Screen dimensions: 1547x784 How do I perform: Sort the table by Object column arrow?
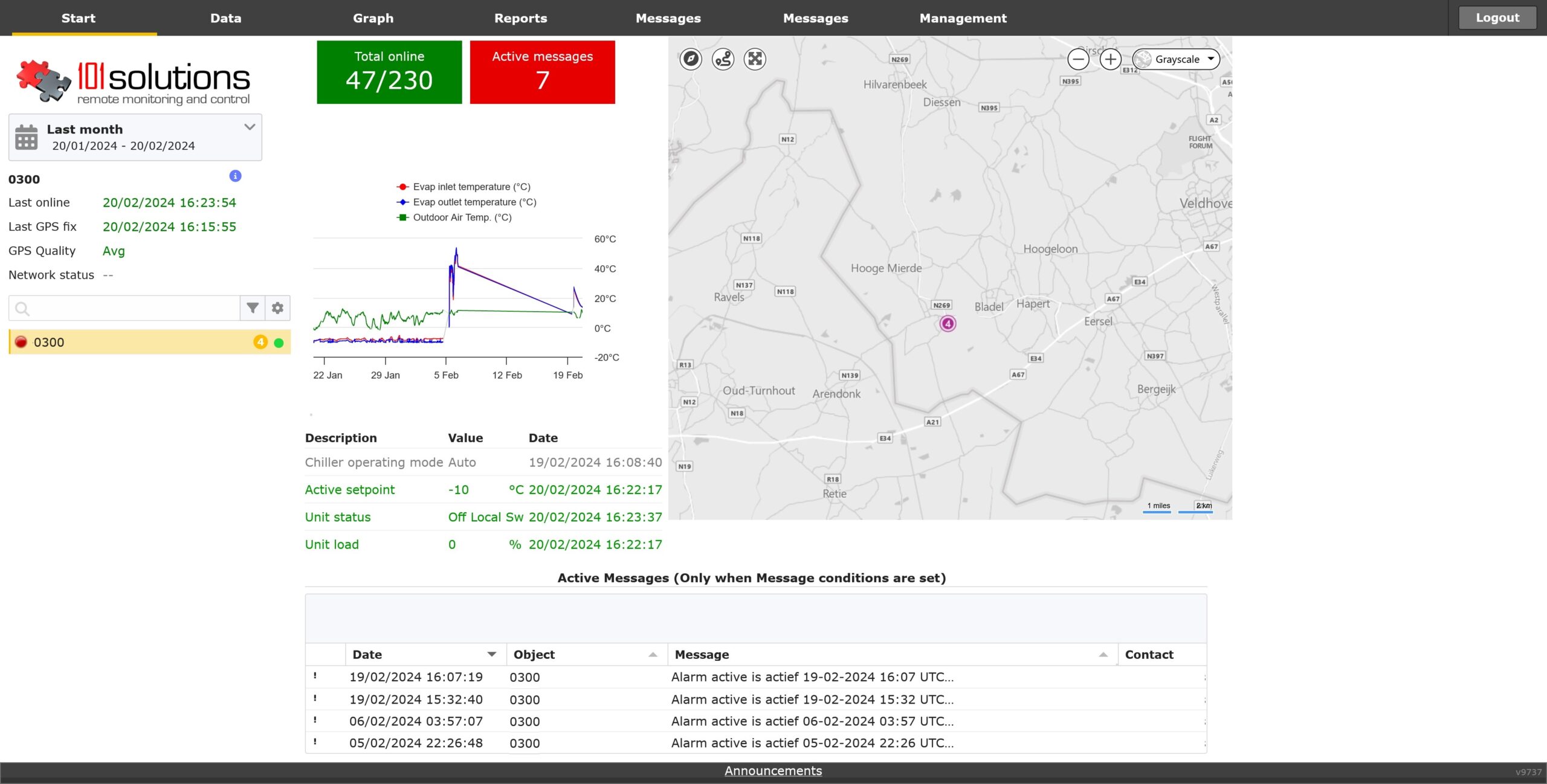pos(653,655)
